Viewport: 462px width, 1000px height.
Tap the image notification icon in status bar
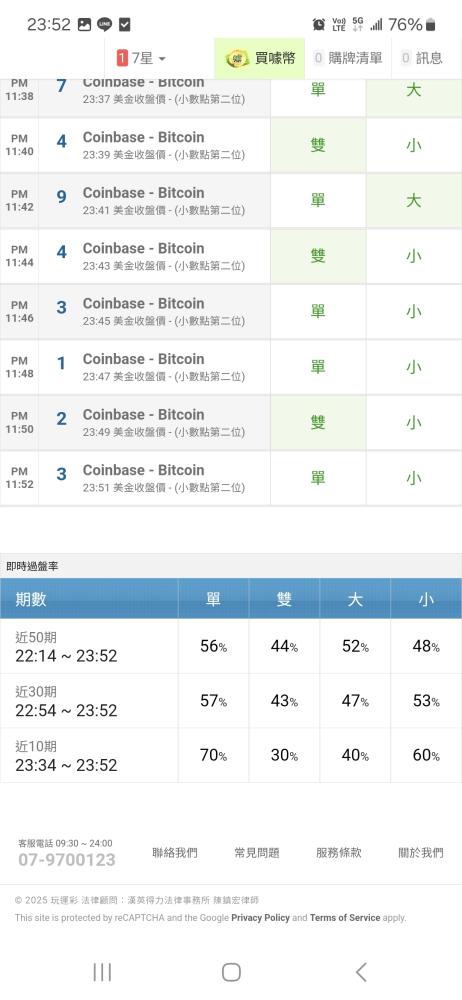point(84,25)
